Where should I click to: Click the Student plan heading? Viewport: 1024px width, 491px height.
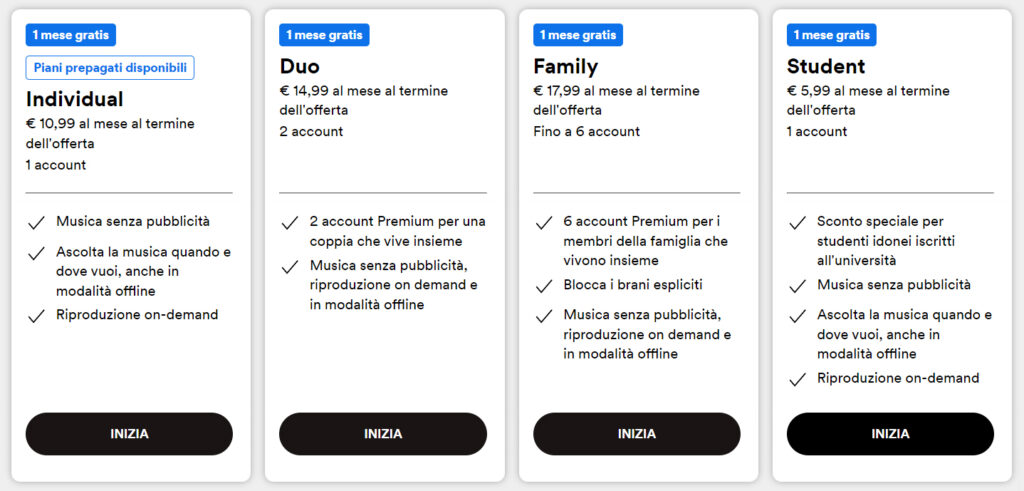pyautogui.click(x=826, y=67)
